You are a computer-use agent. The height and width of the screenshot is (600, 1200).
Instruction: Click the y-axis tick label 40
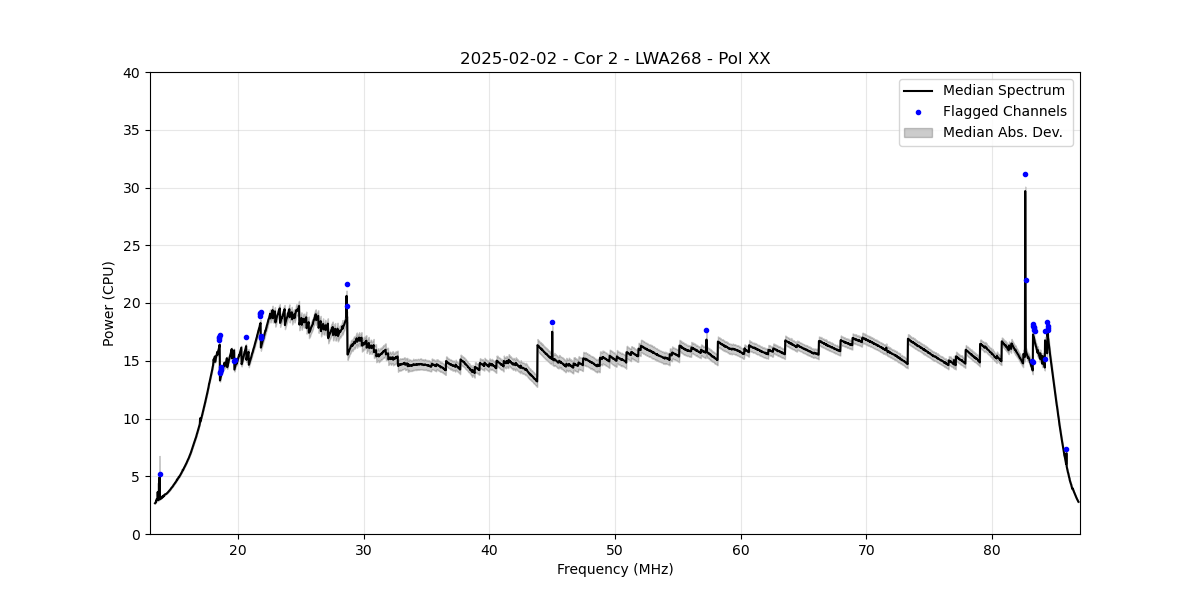[132, 73]
